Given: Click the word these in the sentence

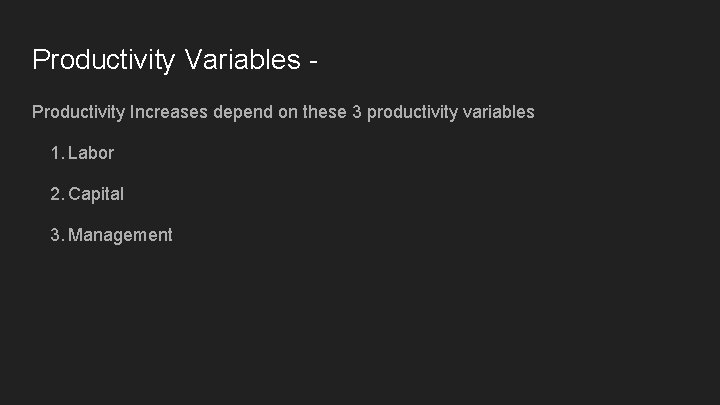Looking at the screenshot, I should [324, 112].
